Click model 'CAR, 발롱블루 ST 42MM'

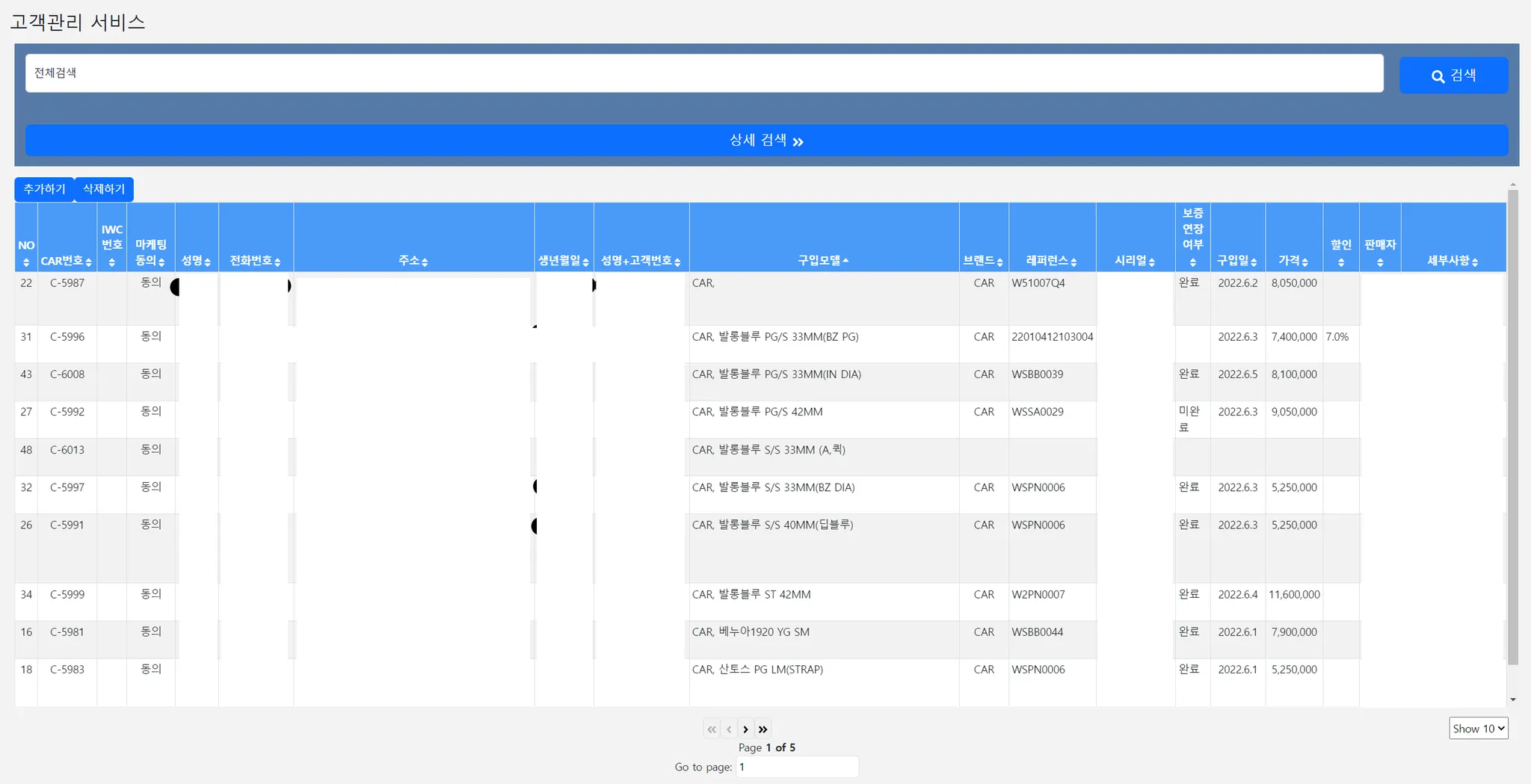click(751, 595)
